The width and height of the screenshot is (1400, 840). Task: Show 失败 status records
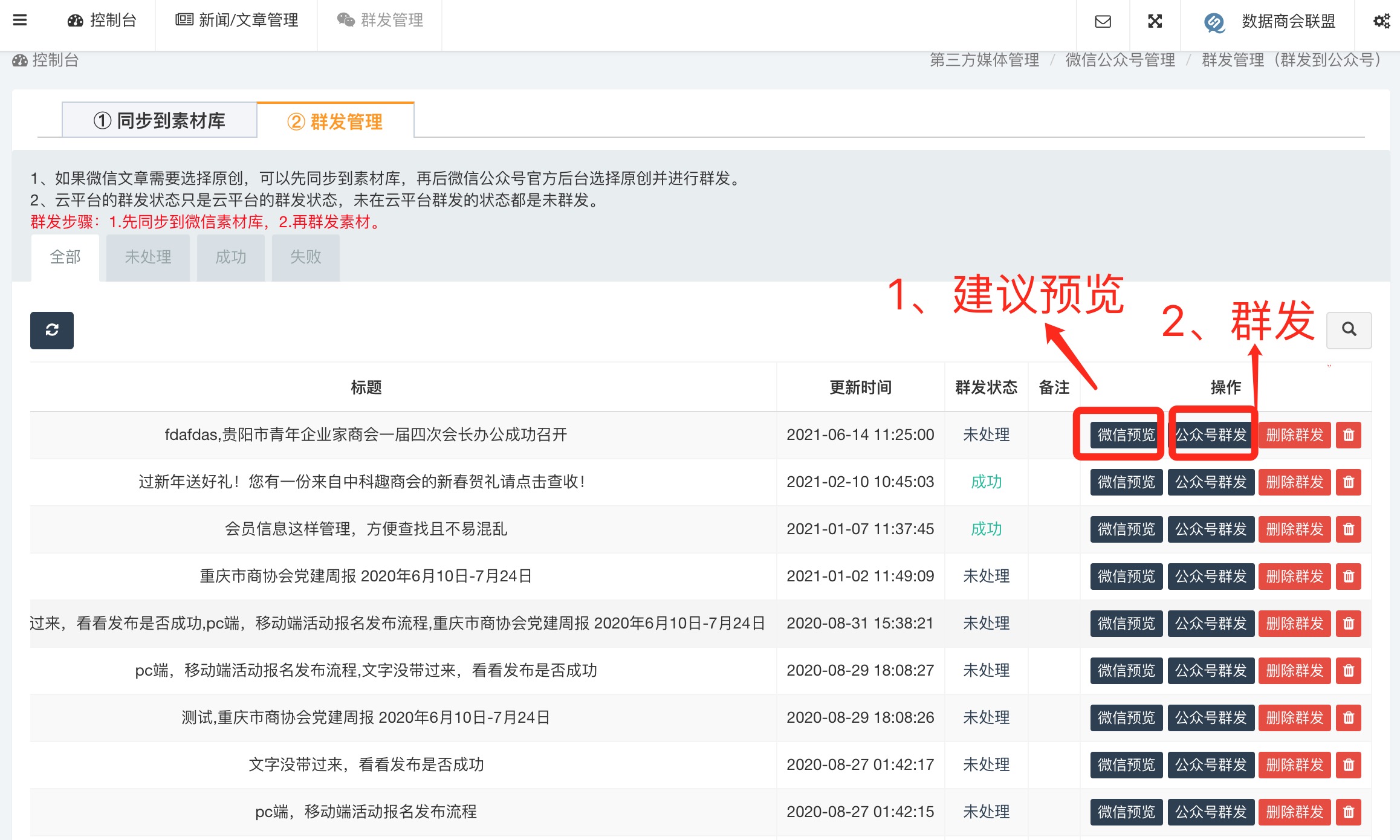[x=305, y=257]
